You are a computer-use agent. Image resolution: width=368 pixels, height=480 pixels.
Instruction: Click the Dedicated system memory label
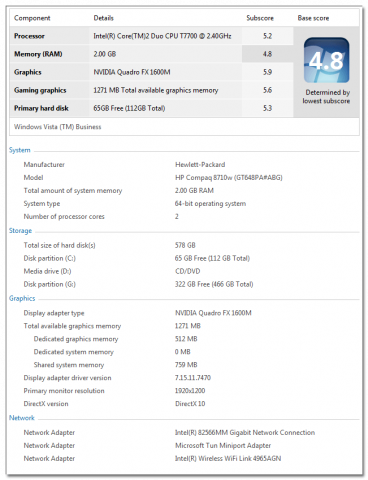tap(74, 352)
